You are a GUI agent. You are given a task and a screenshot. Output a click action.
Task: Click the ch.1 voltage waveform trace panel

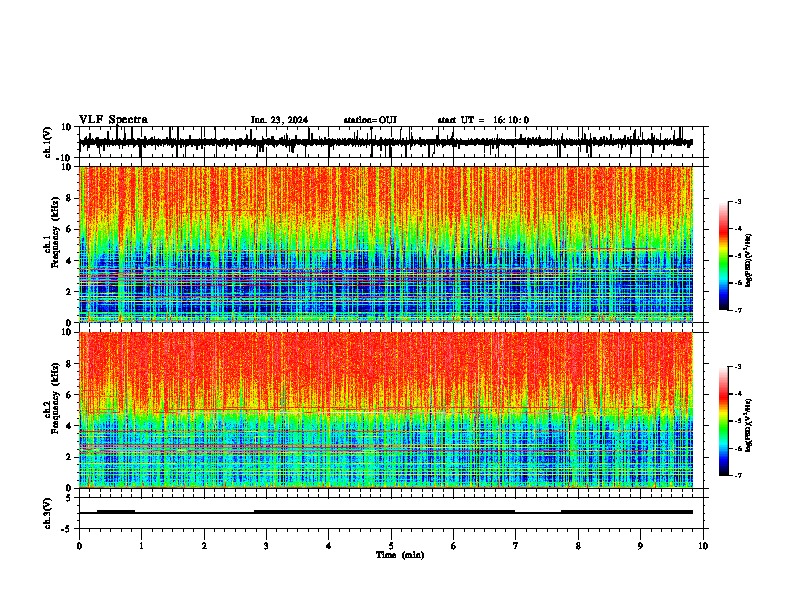(393, 142)
